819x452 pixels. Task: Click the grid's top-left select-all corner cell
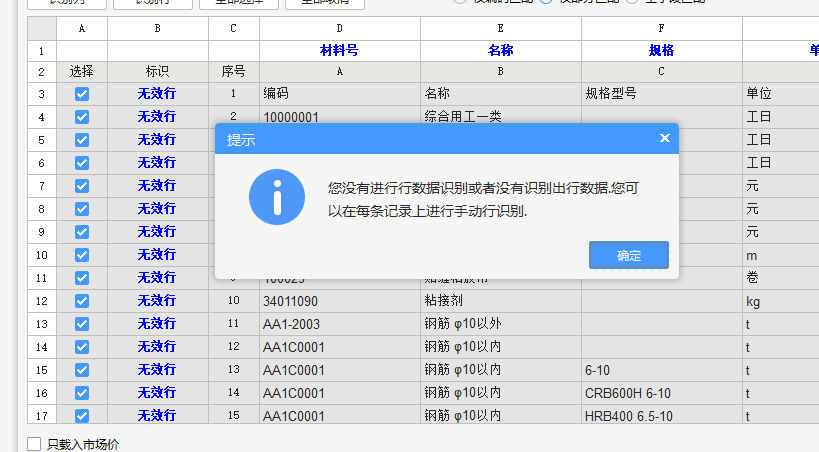click(x=42, y=28)
